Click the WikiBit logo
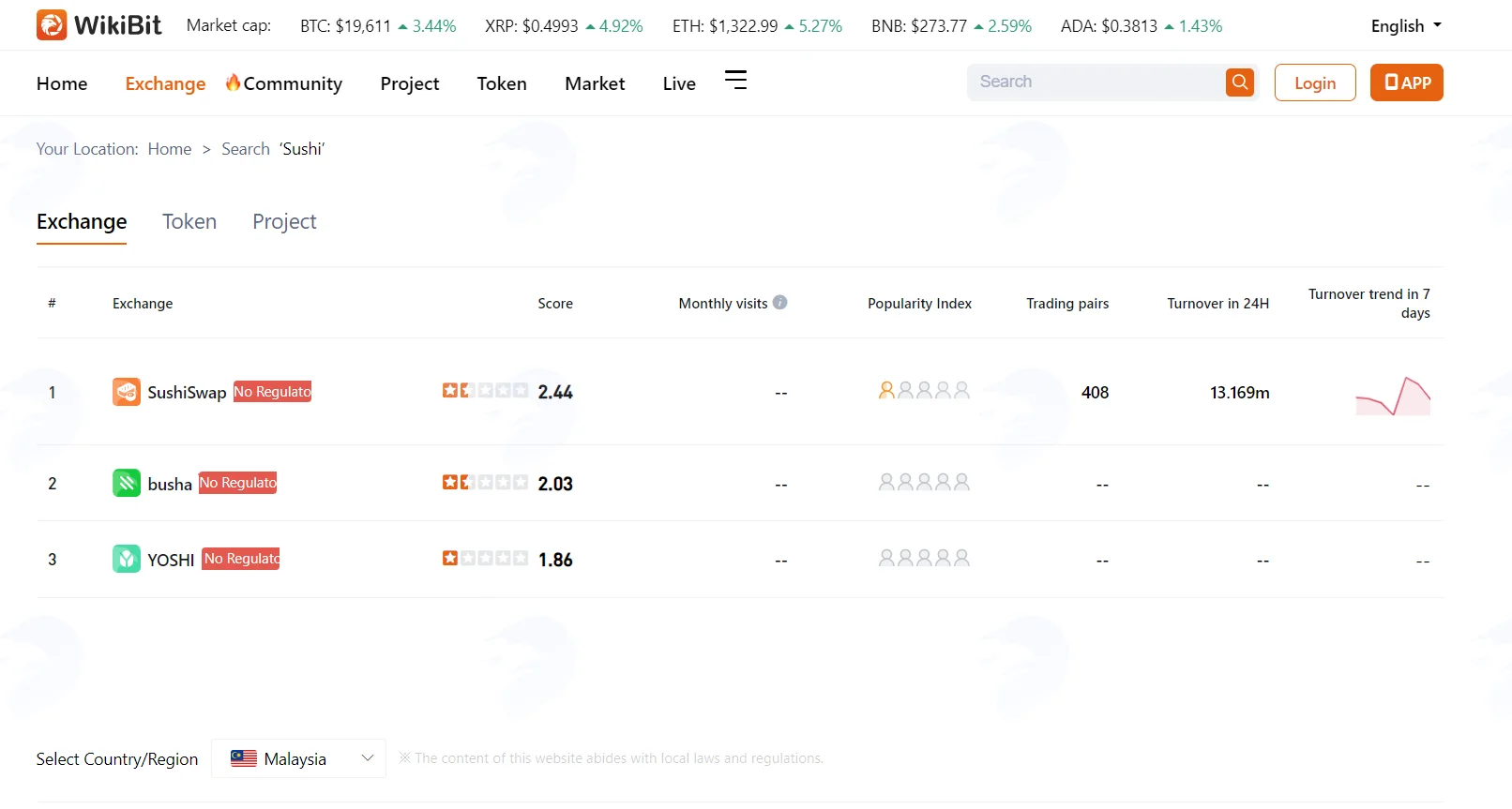This screenshot has height=809, width=1512. (98, 25)
